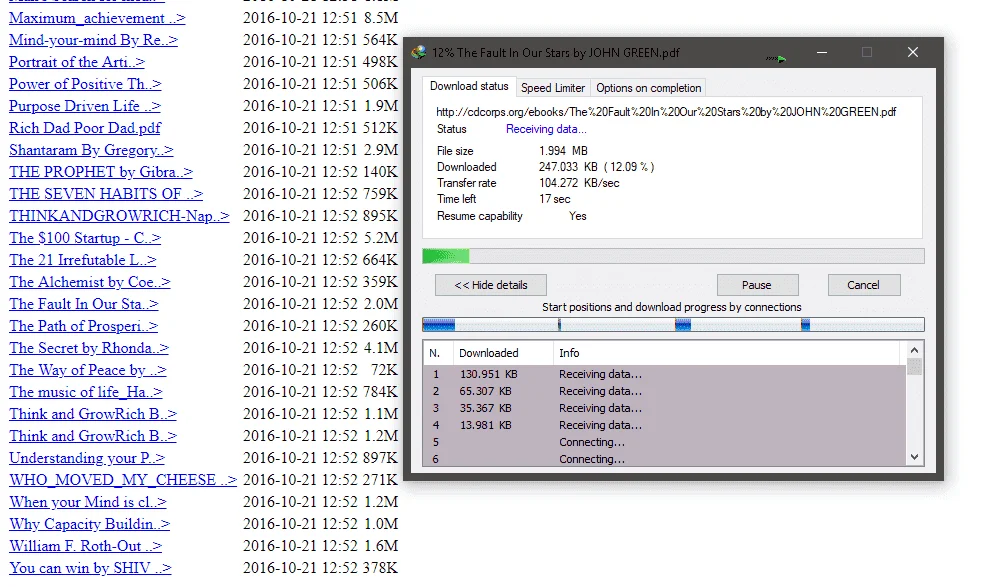Screen dimensions: 1006x587
Task: Open the Mind-your-mind By Re.. link
Action: tap(93, 40)
